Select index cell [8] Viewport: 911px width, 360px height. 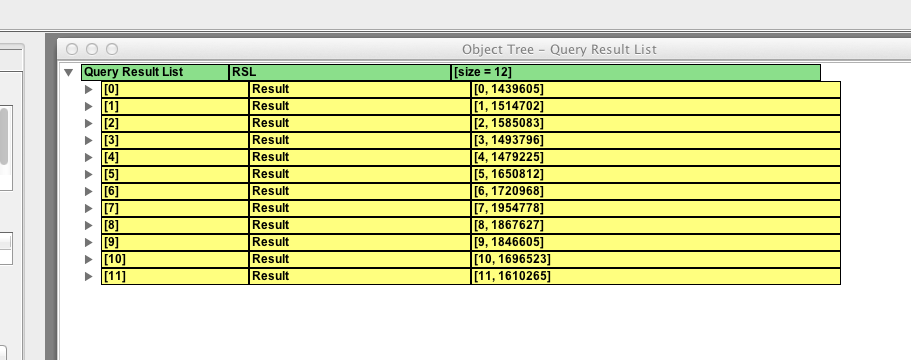175,225
